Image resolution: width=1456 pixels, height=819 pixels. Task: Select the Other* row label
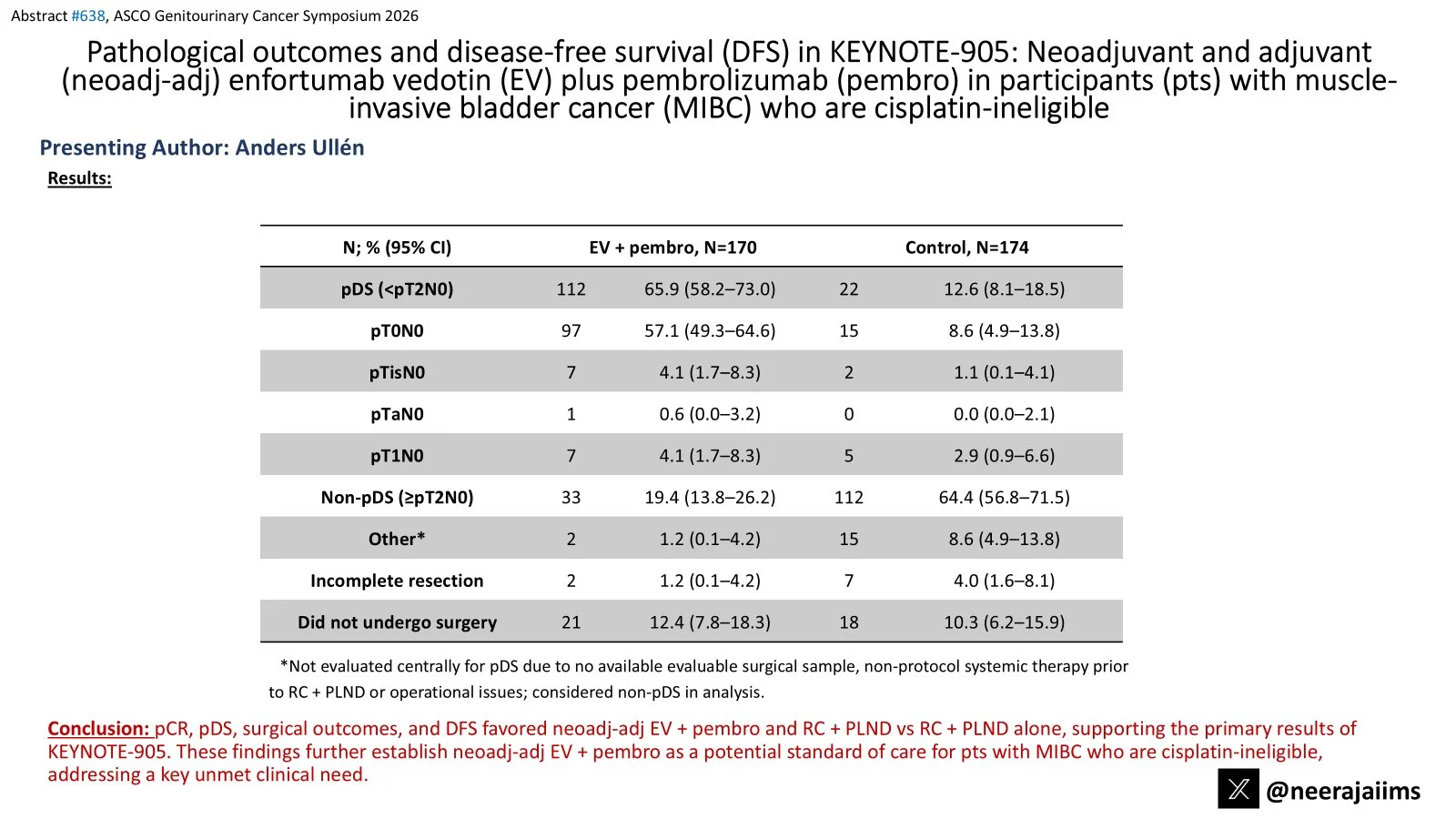(x=397, y=540)
